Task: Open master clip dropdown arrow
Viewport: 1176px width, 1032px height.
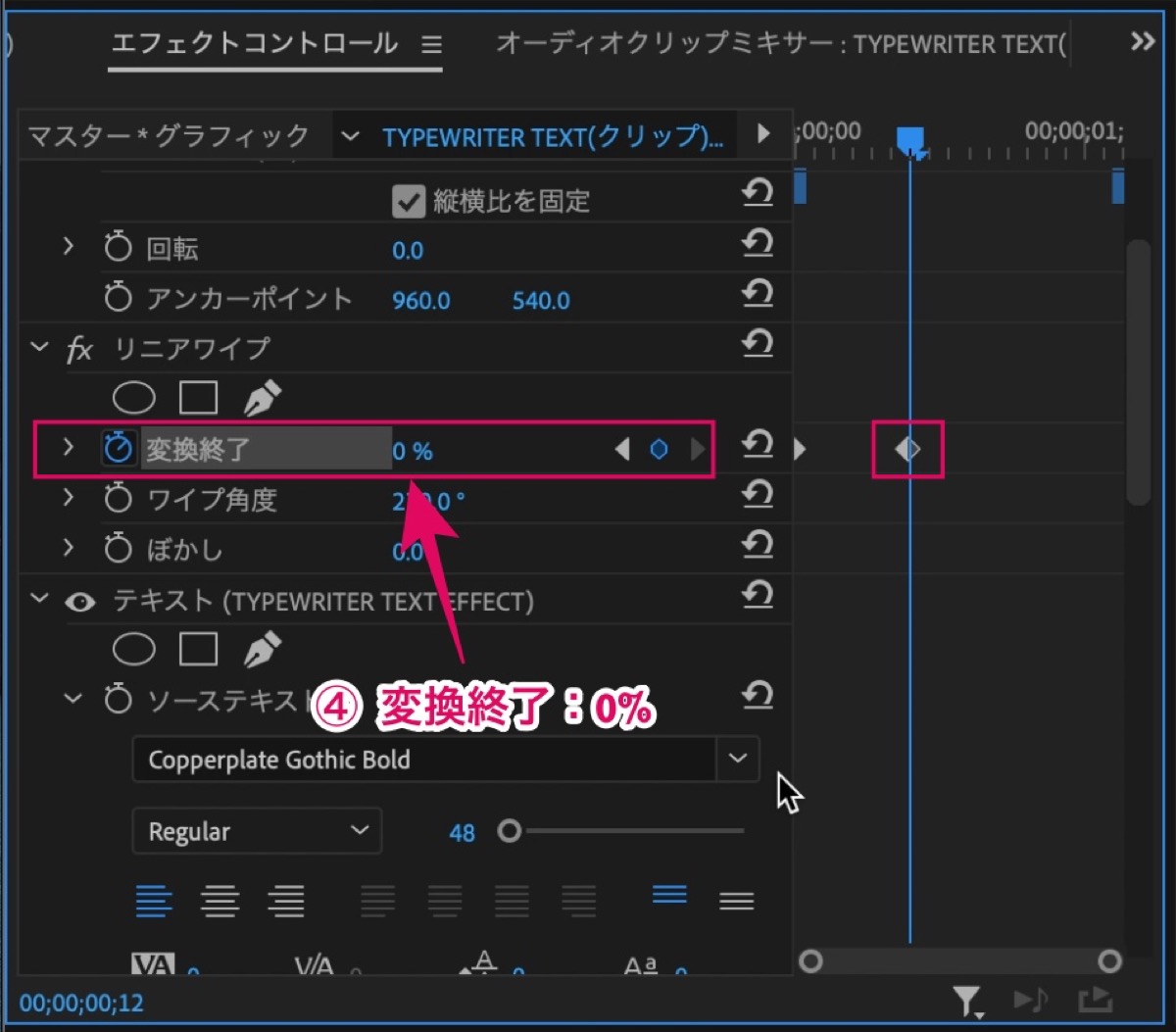Action: click(350, 136)
